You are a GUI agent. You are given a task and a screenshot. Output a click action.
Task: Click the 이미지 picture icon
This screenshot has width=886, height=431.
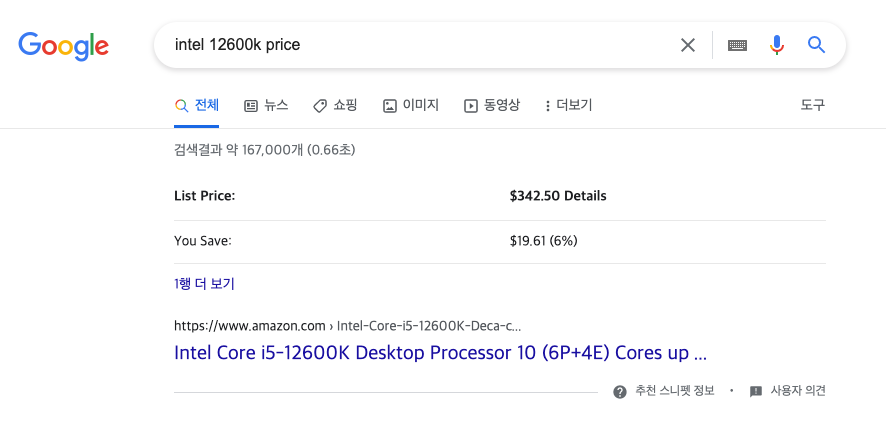pos(390,106)
